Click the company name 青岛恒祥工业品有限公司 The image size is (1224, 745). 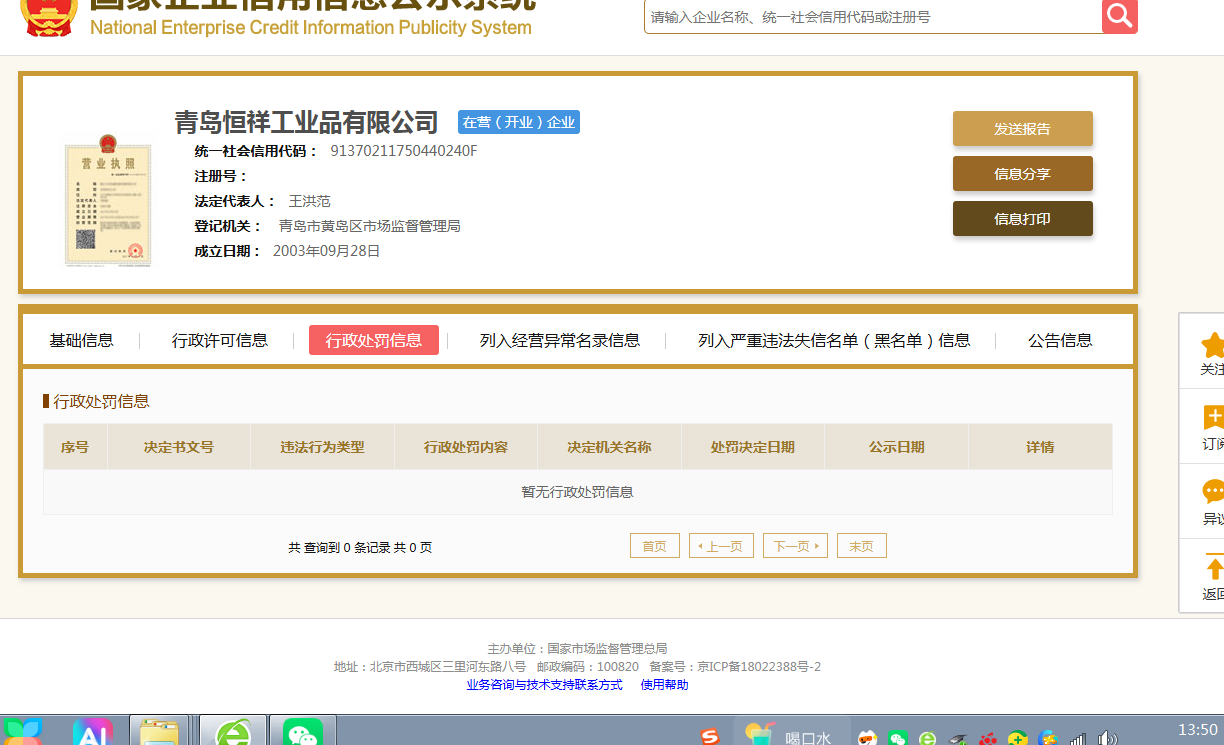pos(306,122)
